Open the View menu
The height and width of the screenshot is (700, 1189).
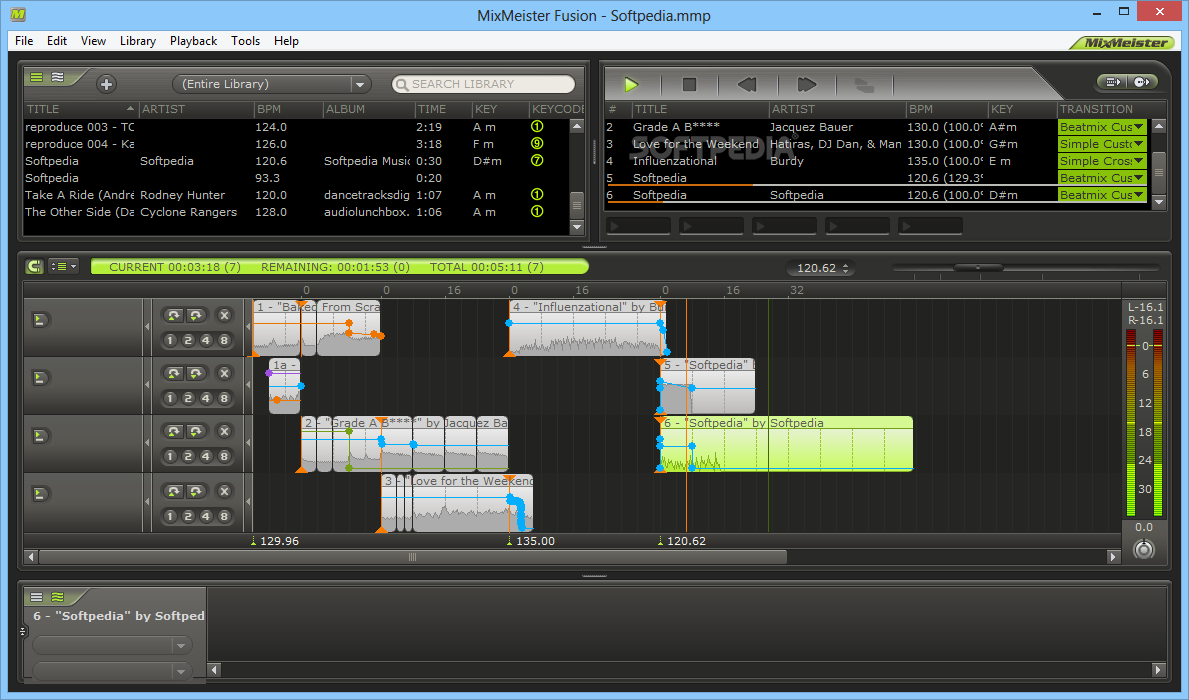93,41
